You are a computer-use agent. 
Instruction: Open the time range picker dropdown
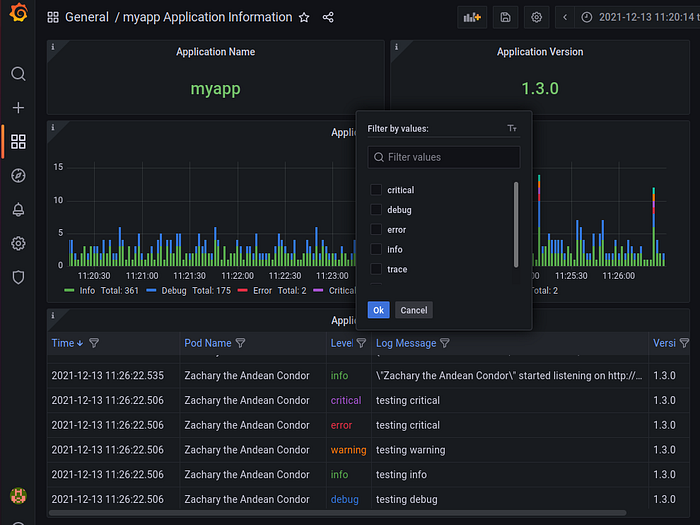(x=638, y=17)
